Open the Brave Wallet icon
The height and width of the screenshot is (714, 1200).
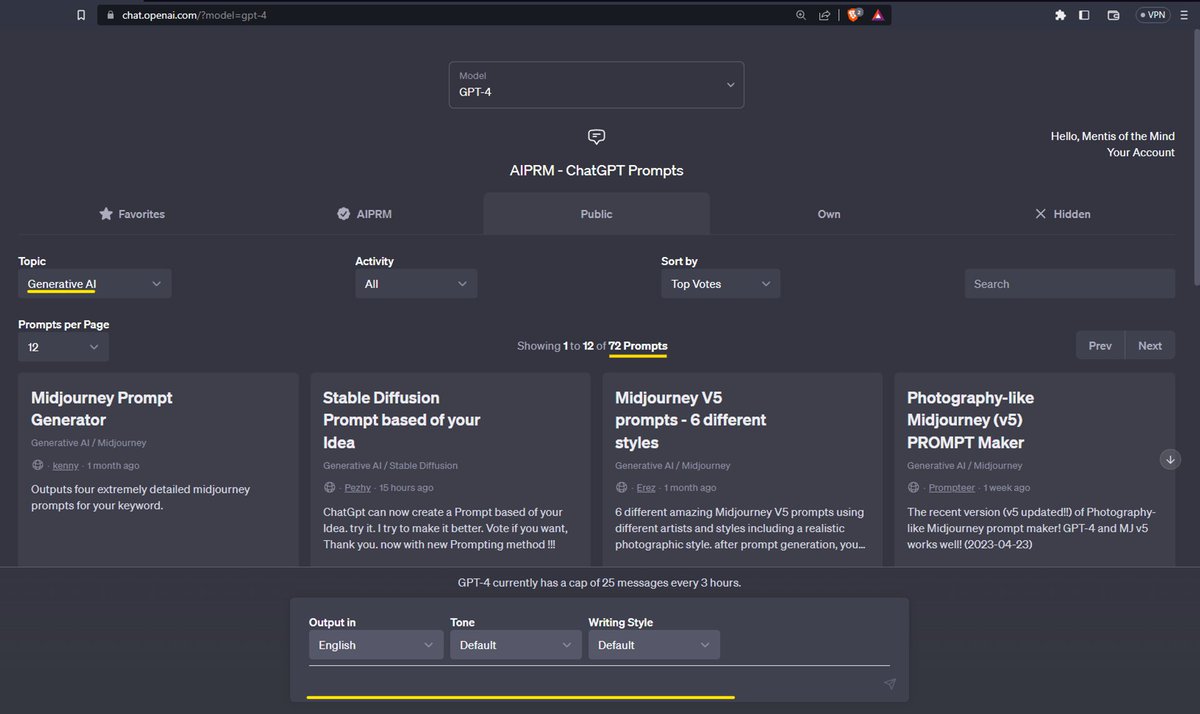click(x=1114, y=15)
